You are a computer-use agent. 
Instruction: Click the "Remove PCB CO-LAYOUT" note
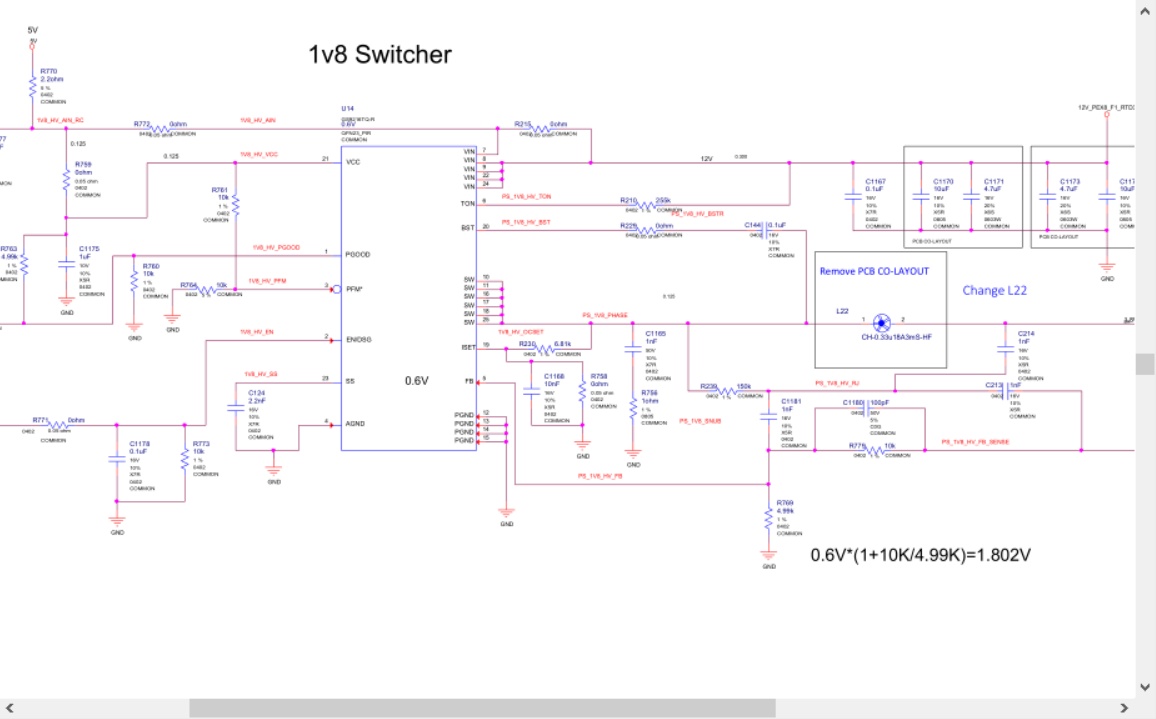tap(874, 271)
